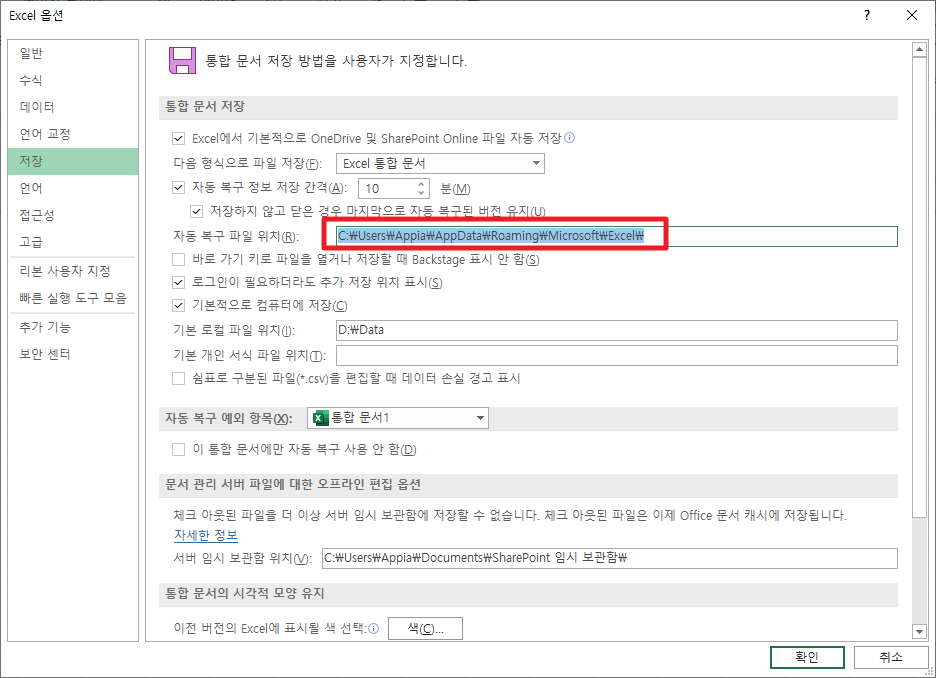The width and height of the screenshot is (936, 678).
Task: Increase autorecover interval with up spinner arrow
Action: click(421, 184)
